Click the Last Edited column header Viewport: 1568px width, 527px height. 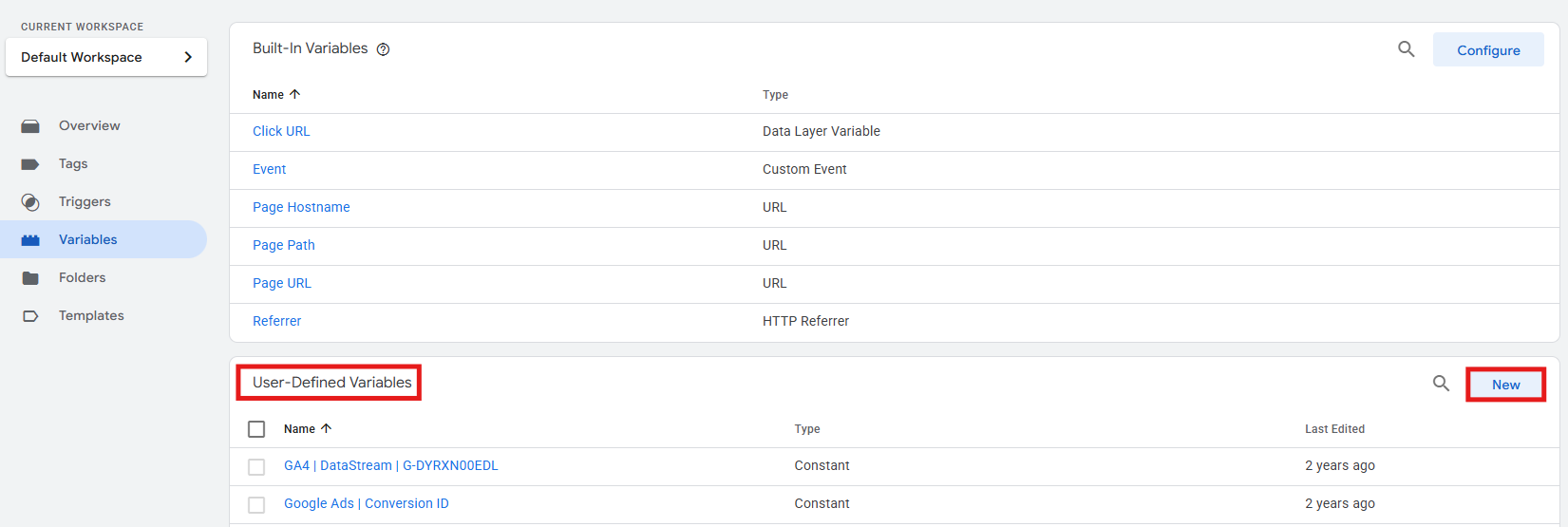coord(1334,429)
